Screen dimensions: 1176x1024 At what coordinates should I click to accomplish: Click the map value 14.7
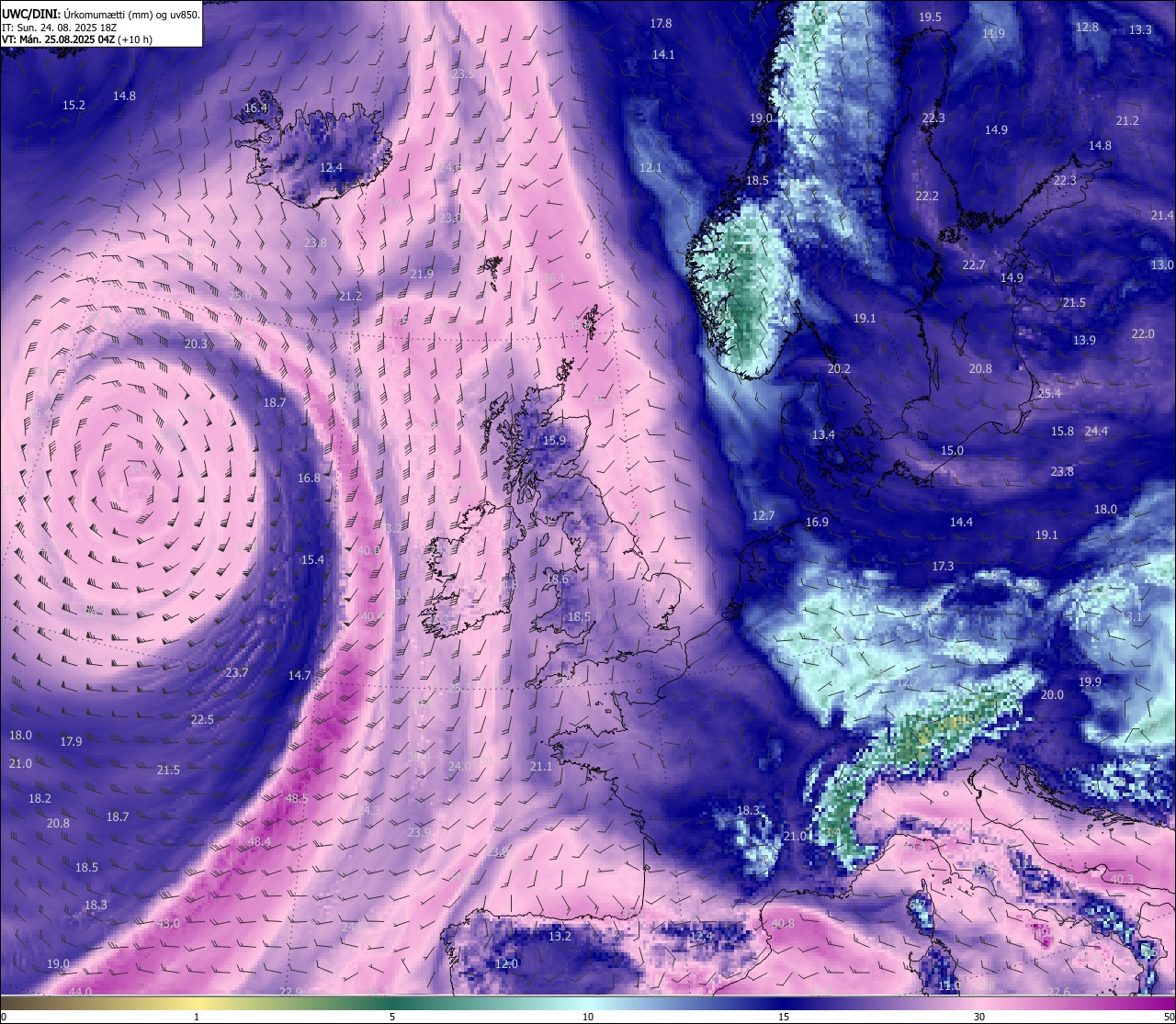(x=300, y=676)
